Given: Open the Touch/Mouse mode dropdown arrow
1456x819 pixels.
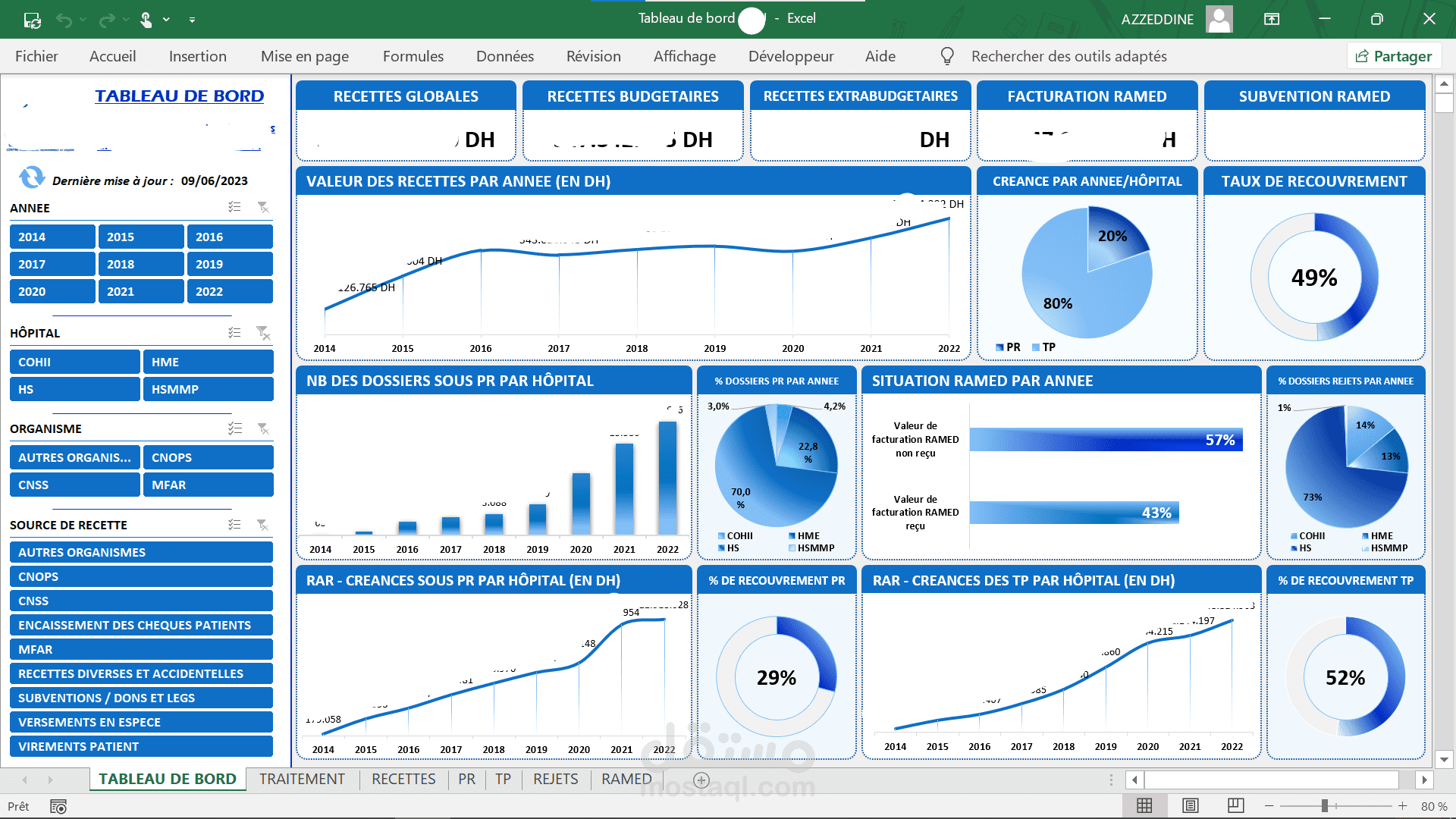Looking at the screenshot, I should coord(166,20).
